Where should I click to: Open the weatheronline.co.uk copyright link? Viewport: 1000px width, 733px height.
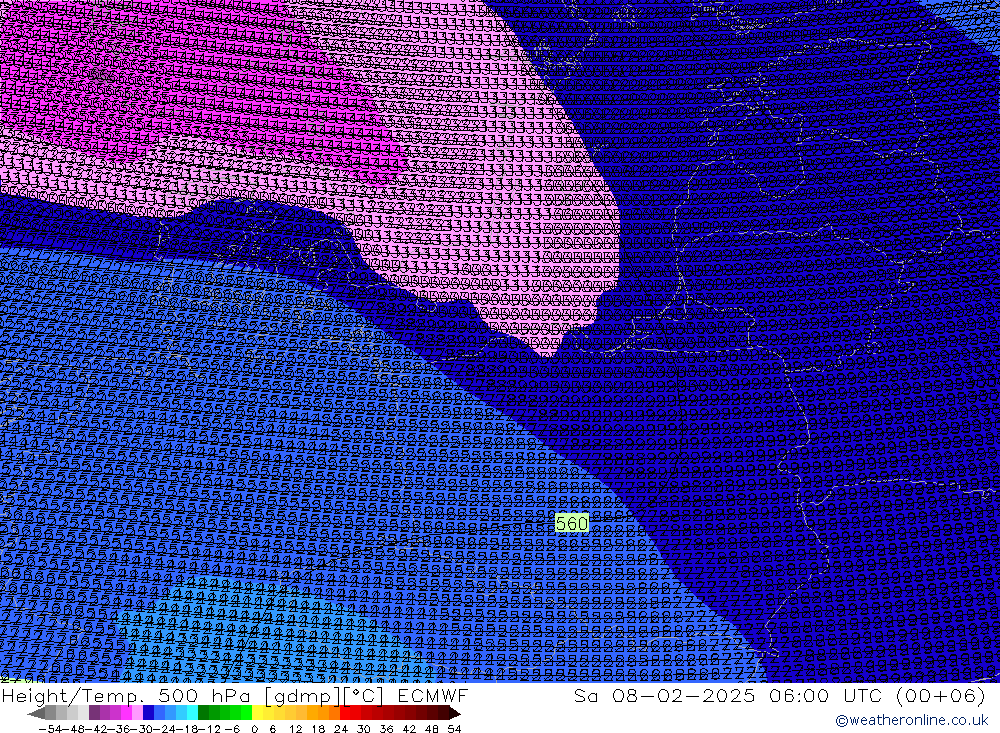[x=911, y=720]
